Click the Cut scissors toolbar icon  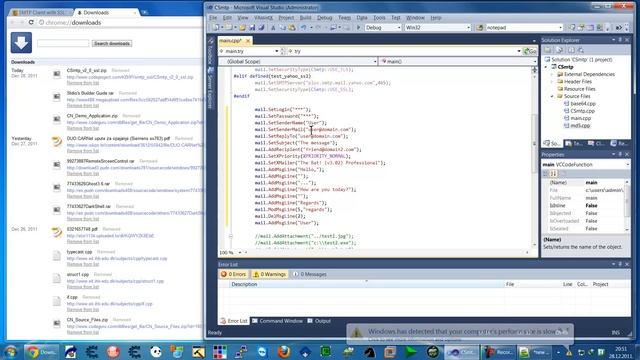click(273, 28)
